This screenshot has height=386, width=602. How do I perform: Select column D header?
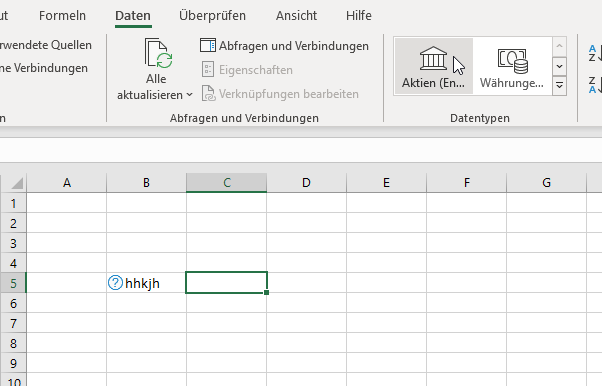(306, 183)
